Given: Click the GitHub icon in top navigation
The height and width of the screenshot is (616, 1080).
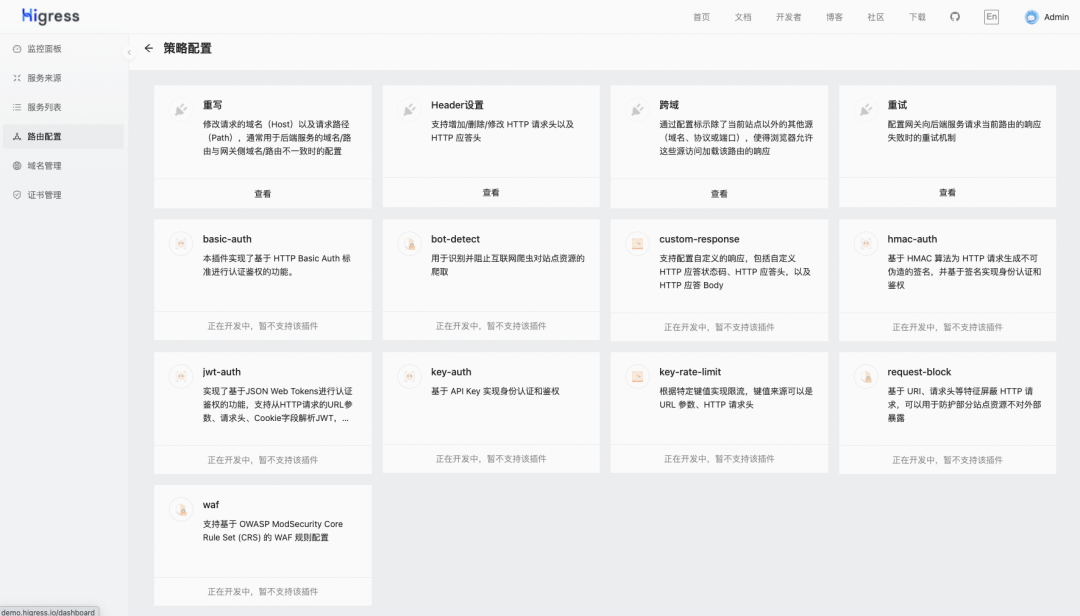Looking at the screenshot, I should click(954, 17).
